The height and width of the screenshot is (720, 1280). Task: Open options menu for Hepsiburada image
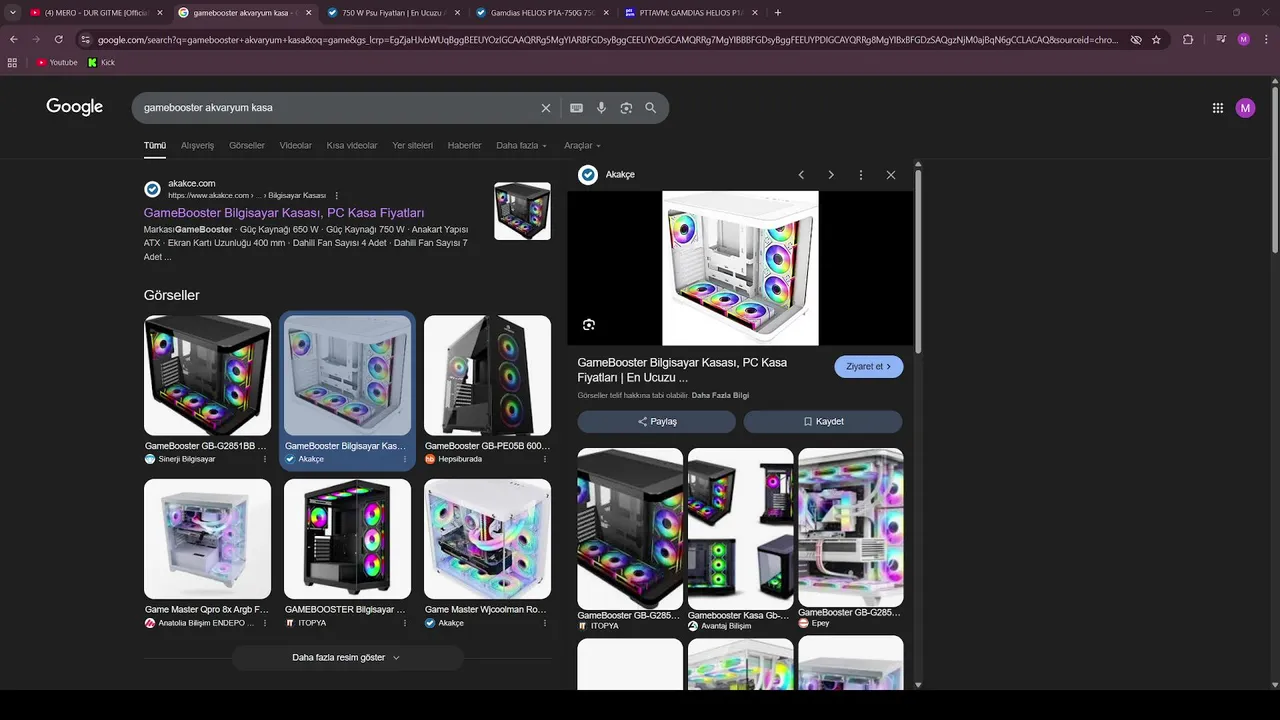pyautogui.click(x=545, y=459)
